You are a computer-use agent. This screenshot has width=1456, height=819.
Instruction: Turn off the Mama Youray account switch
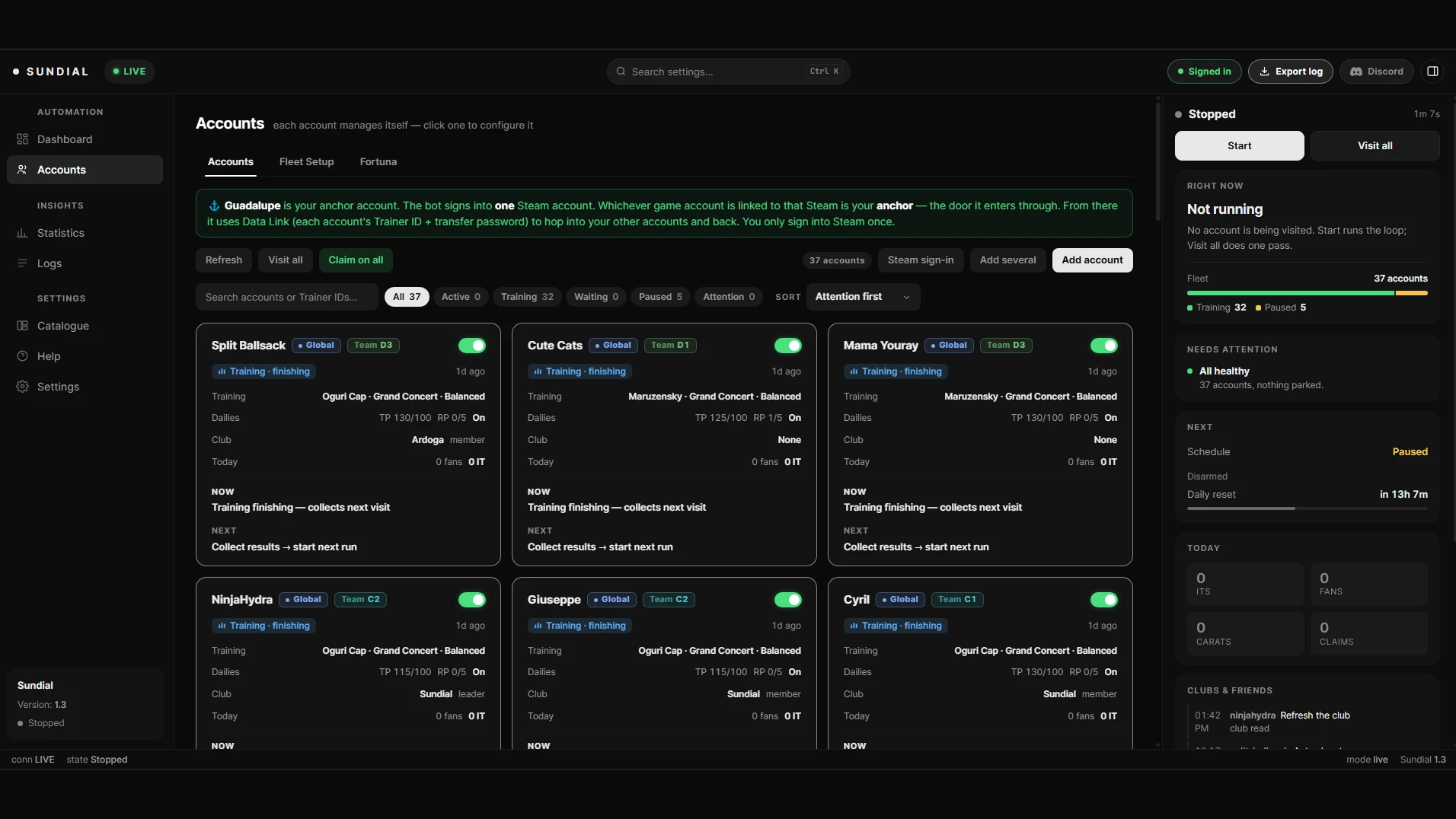click(1104, 346)
